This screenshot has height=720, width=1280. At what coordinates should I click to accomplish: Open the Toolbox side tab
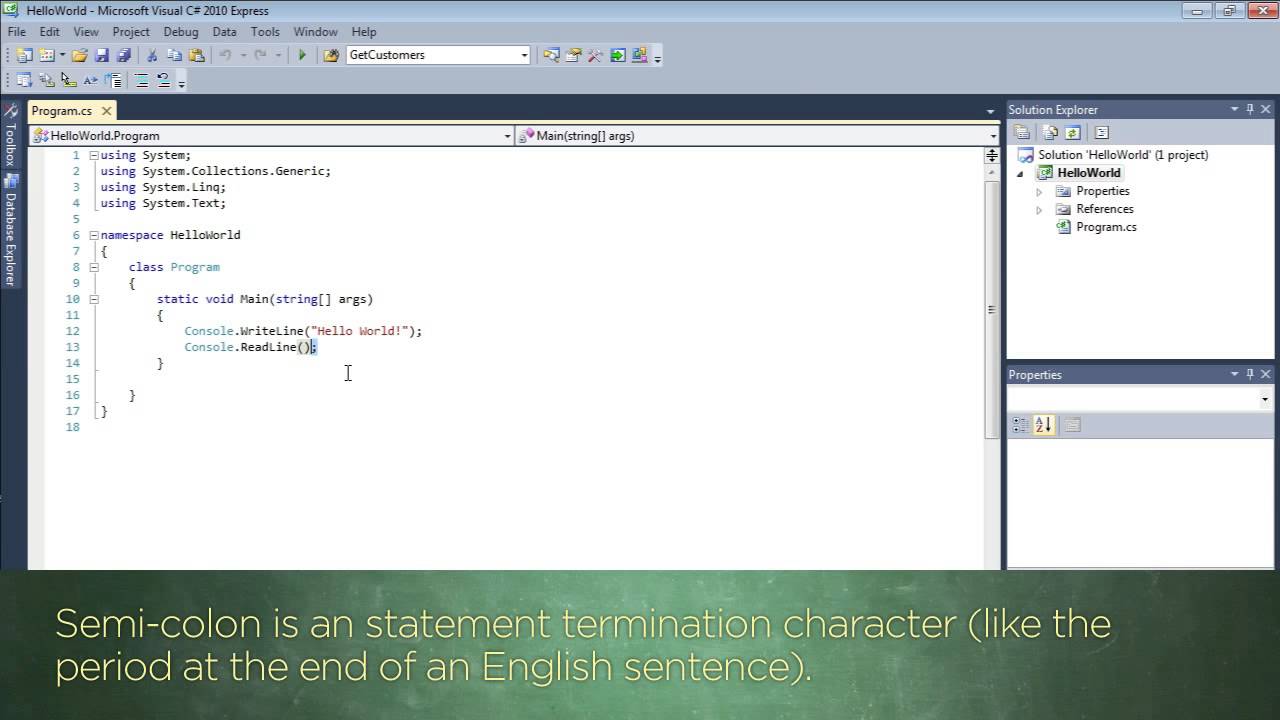pos(10,135)
